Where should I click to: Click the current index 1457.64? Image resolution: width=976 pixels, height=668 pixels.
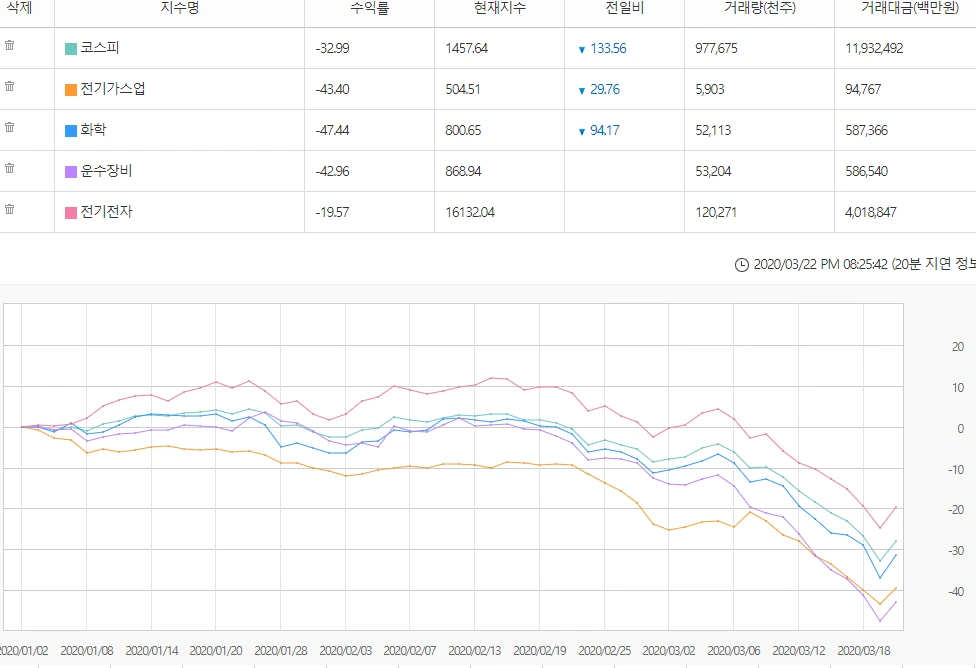pyautogui.click(x=467, y=49)
